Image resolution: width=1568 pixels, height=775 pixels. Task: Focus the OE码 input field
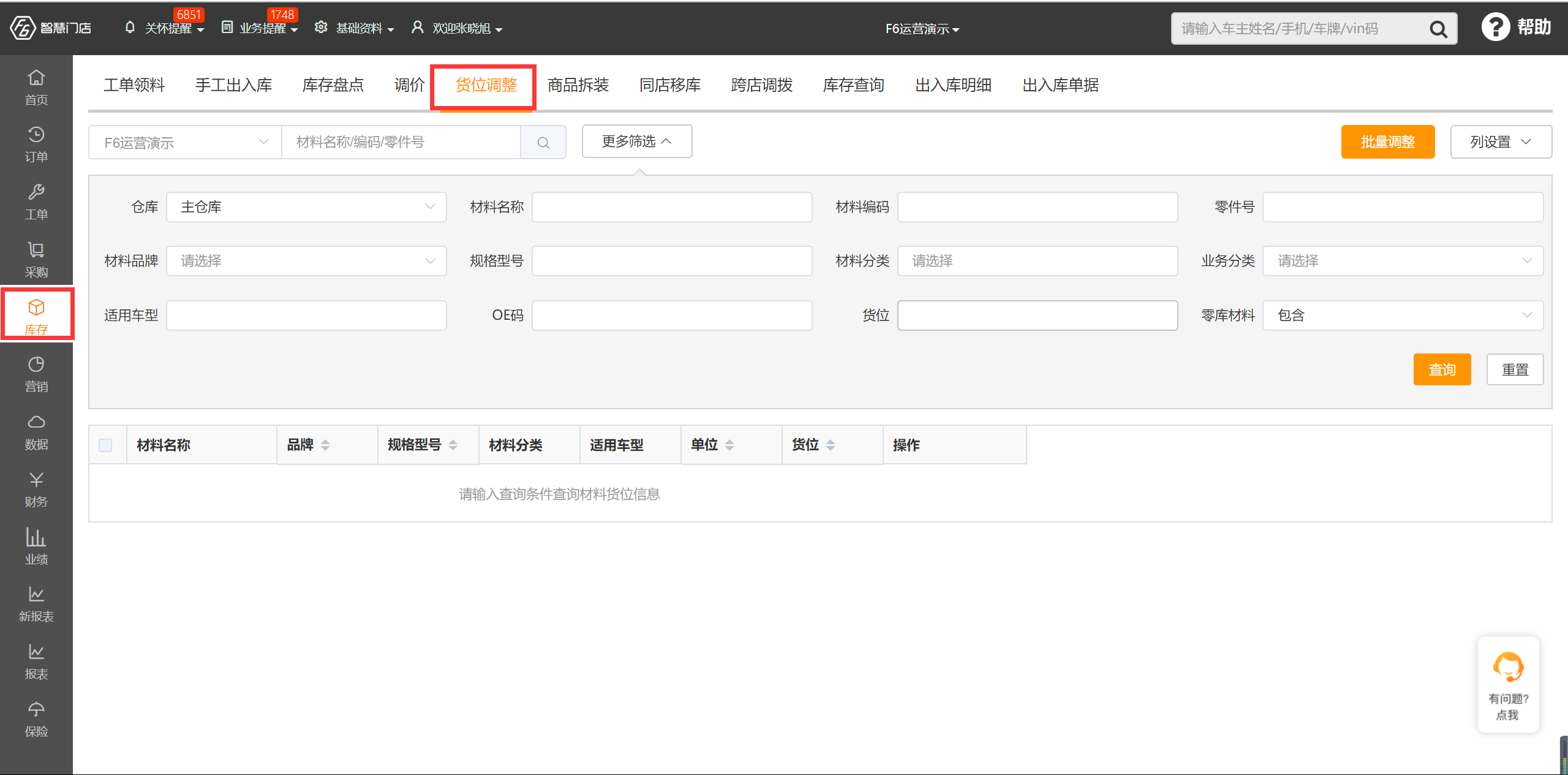[x=672, y=316]
